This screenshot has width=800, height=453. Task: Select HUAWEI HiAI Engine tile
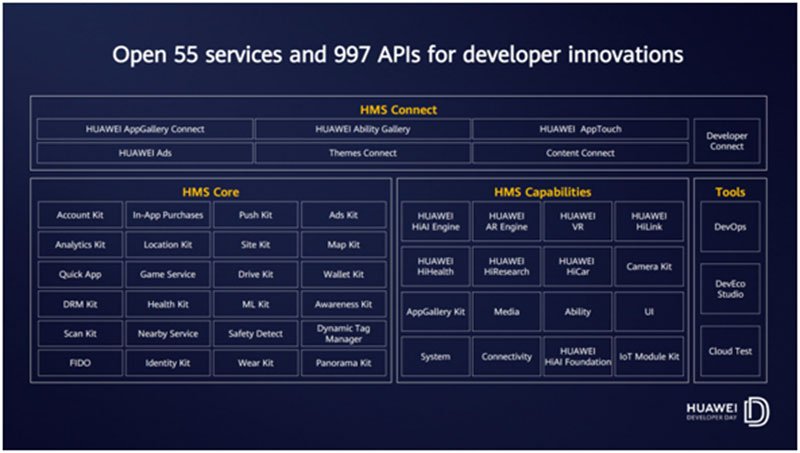pyautogui.click(x=435, y=221)
